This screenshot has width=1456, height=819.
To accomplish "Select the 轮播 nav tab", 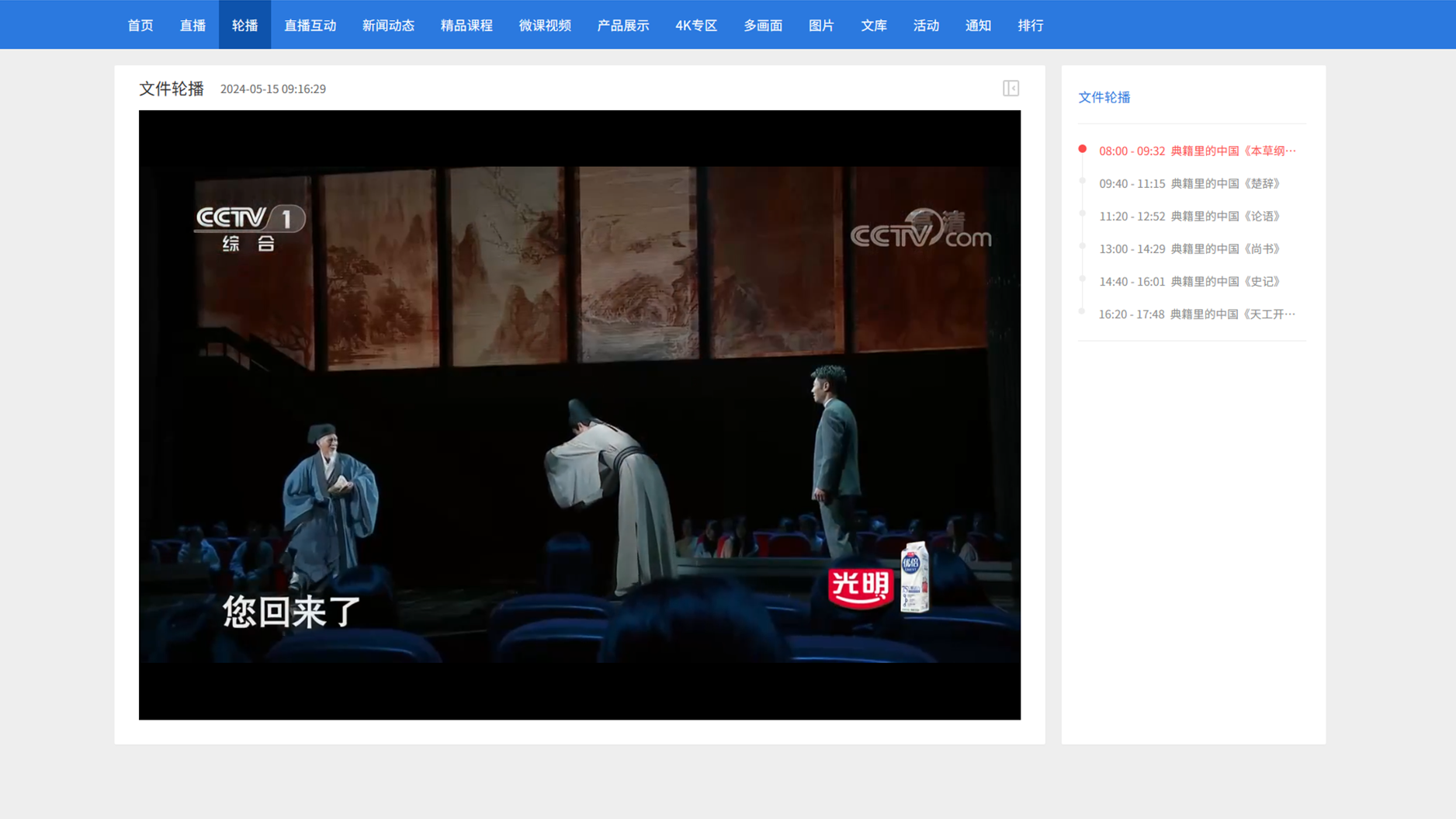I will (x=244, y=25).
